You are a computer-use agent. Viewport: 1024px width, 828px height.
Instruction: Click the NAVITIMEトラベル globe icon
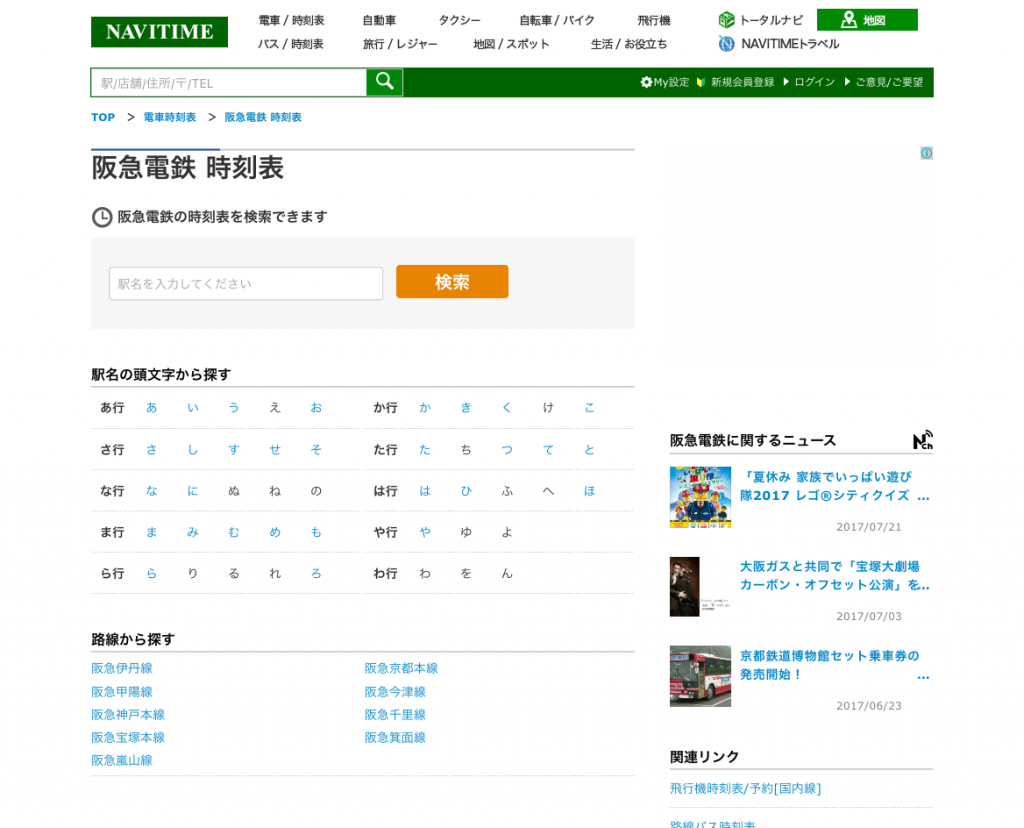pyautogui.click(x=726, y=44)
